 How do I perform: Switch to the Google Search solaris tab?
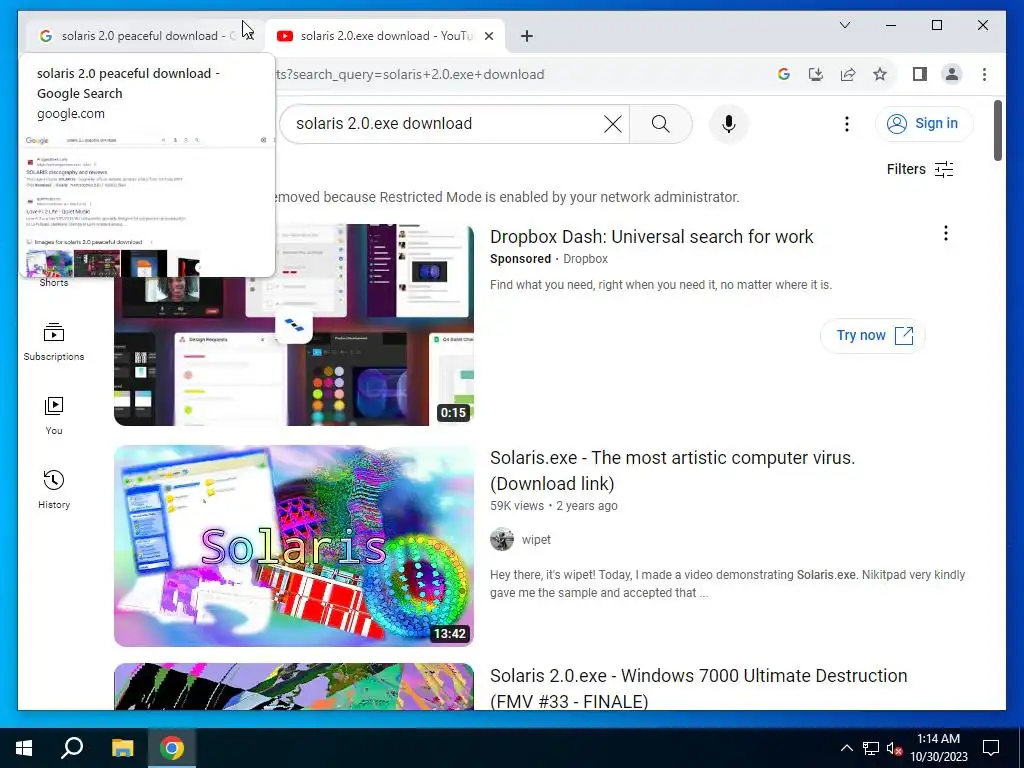(x=140, y=36)
